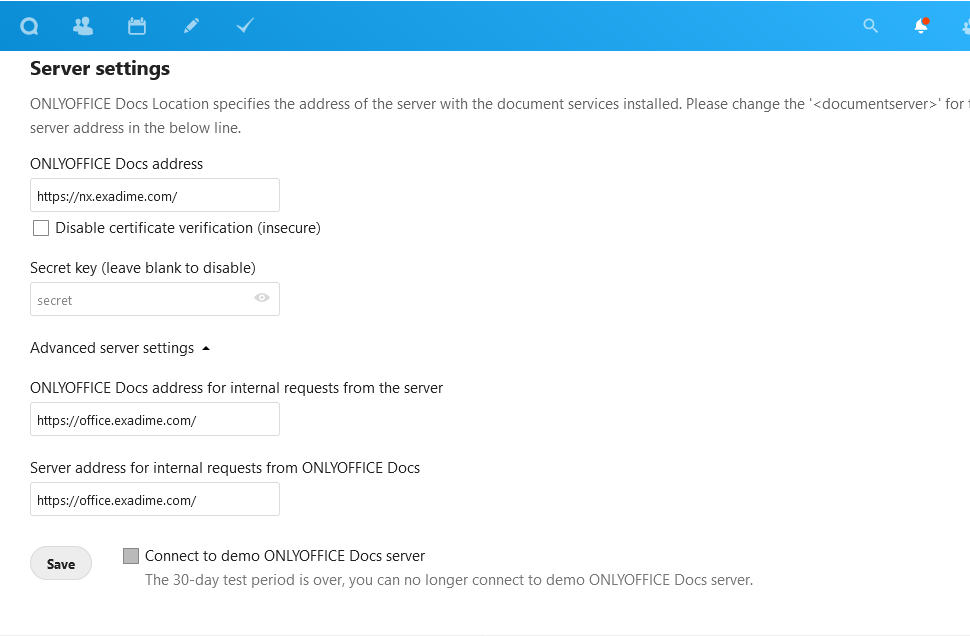Viewport: 970px width, 636px height.
Task: Open the Notes pencil icon
Action: click(191, 26)
